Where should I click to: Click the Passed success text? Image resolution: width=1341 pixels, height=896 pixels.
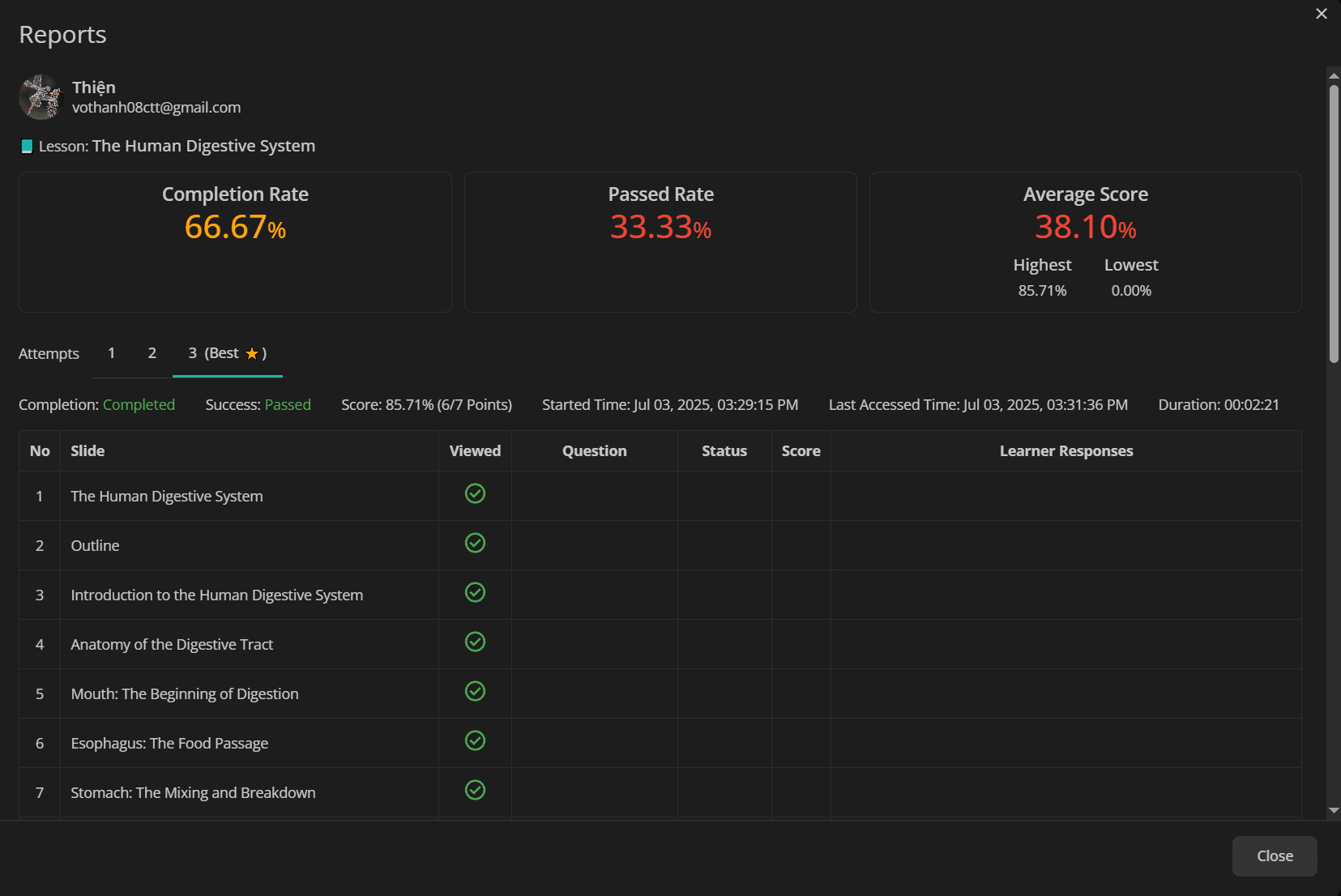point(288,405)
